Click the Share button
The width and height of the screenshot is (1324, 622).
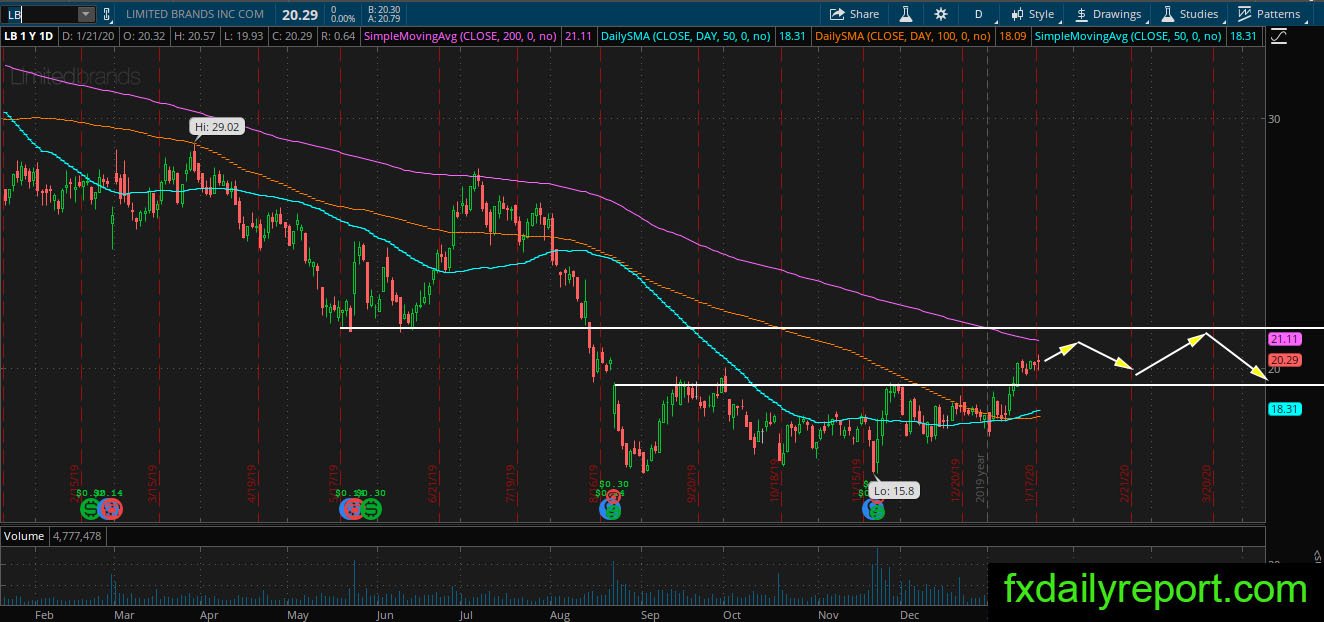(854, 14)
